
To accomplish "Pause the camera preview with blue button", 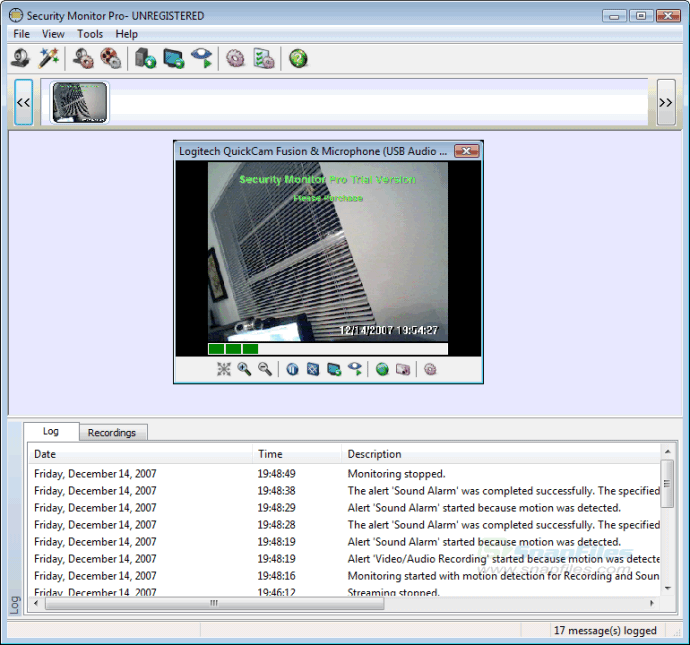I will pos(292,369).
